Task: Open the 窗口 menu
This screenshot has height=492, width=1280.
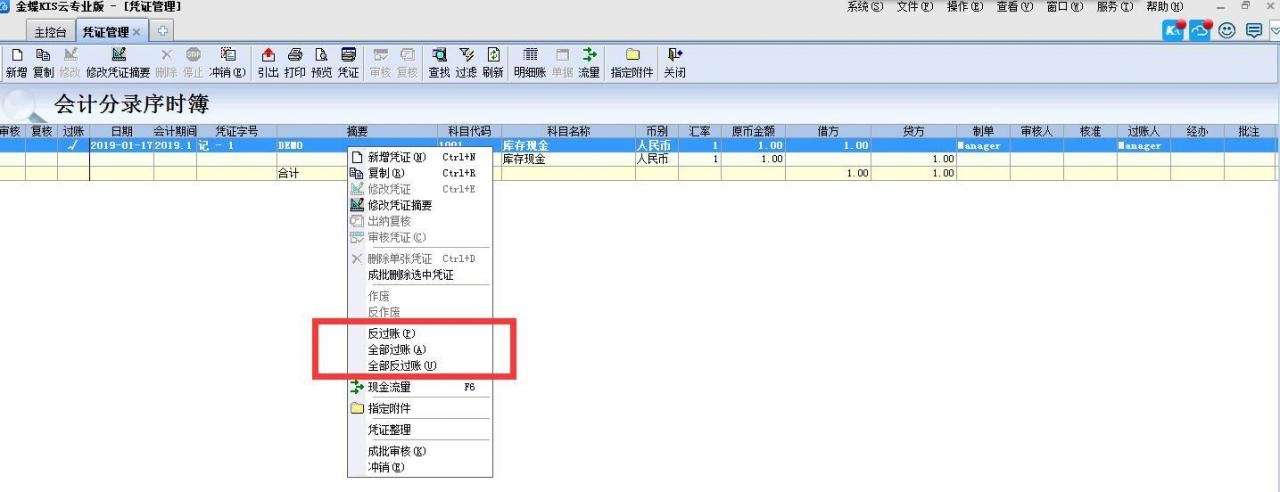Action: (1064, 7)
